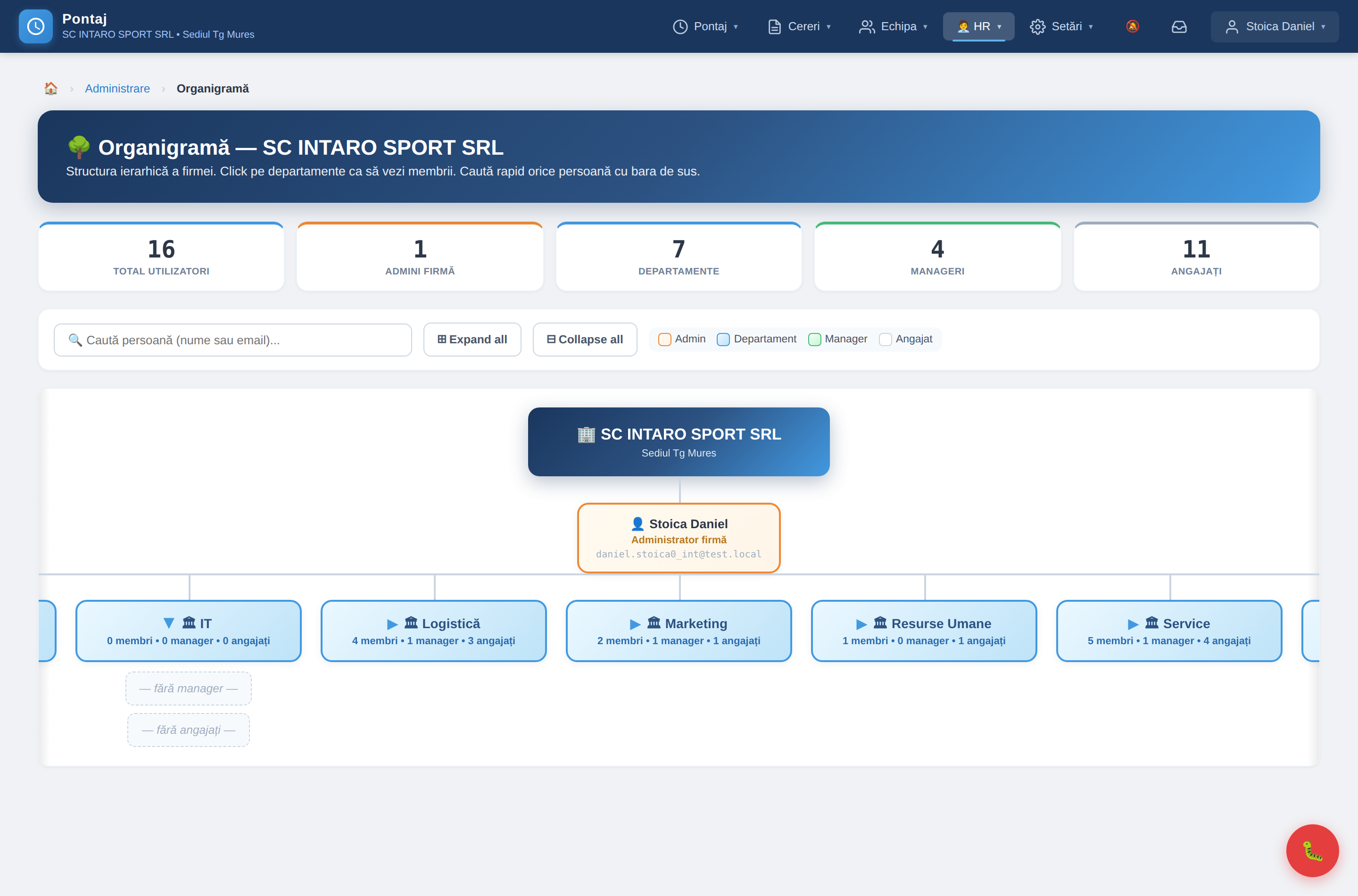Click the Echipa people icon
Image resolution: width=1358 pixels, height=896 pixels.
click(x=867, y=27)
